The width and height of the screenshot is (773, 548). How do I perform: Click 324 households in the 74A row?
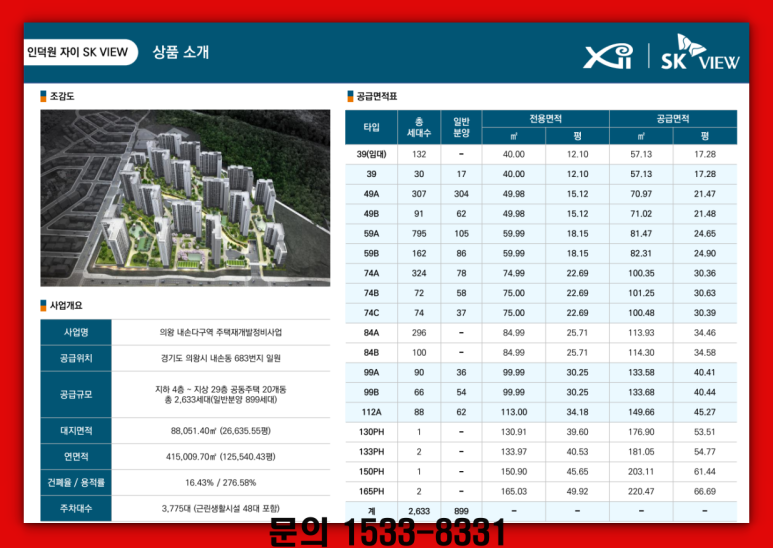pyautogui.click(x=419, y=274)
